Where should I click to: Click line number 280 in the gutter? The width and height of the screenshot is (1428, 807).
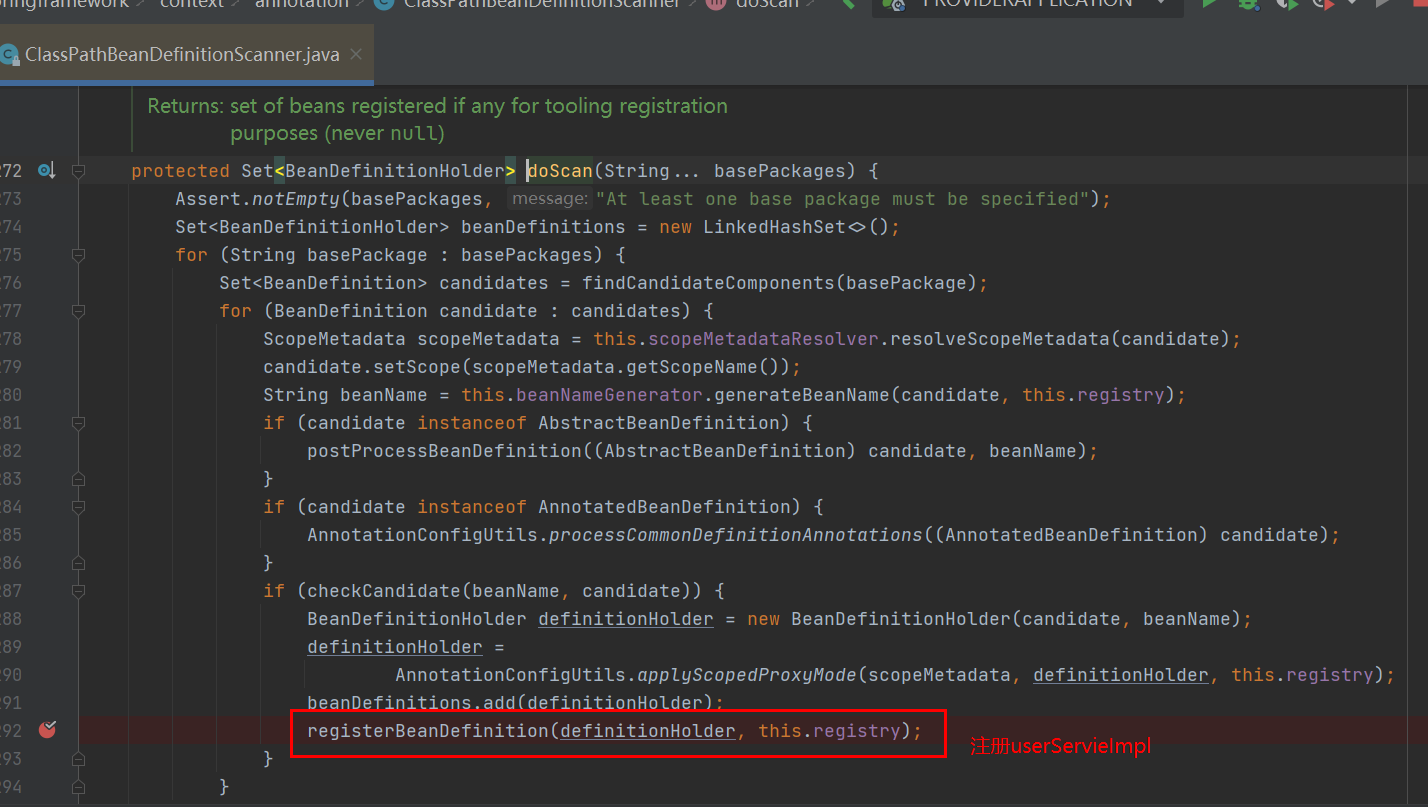11,395
